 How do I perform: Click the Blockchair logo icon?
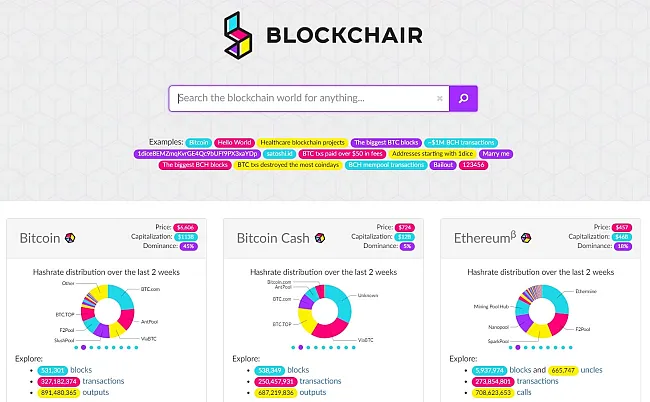(233, 36)
